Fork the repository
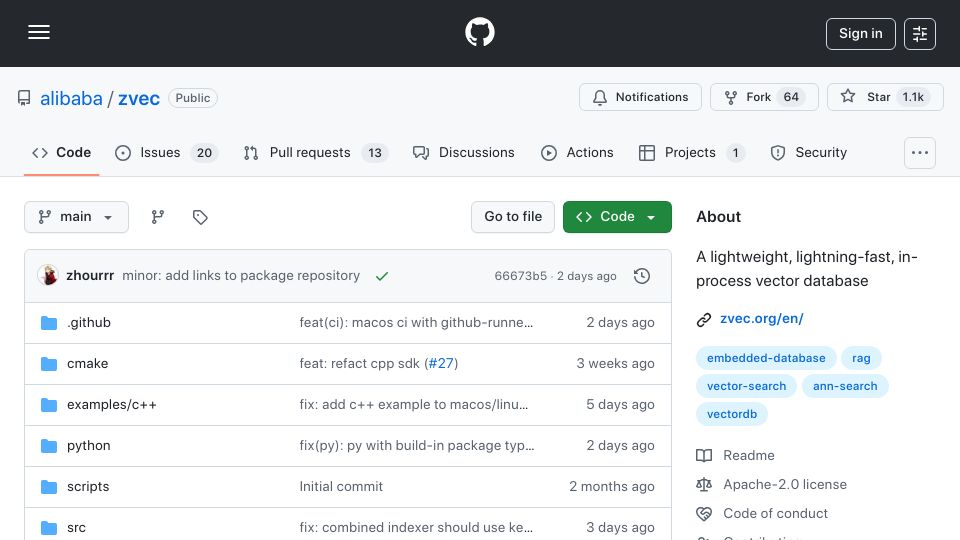This screenshot has height=540, width=960. 764,97
